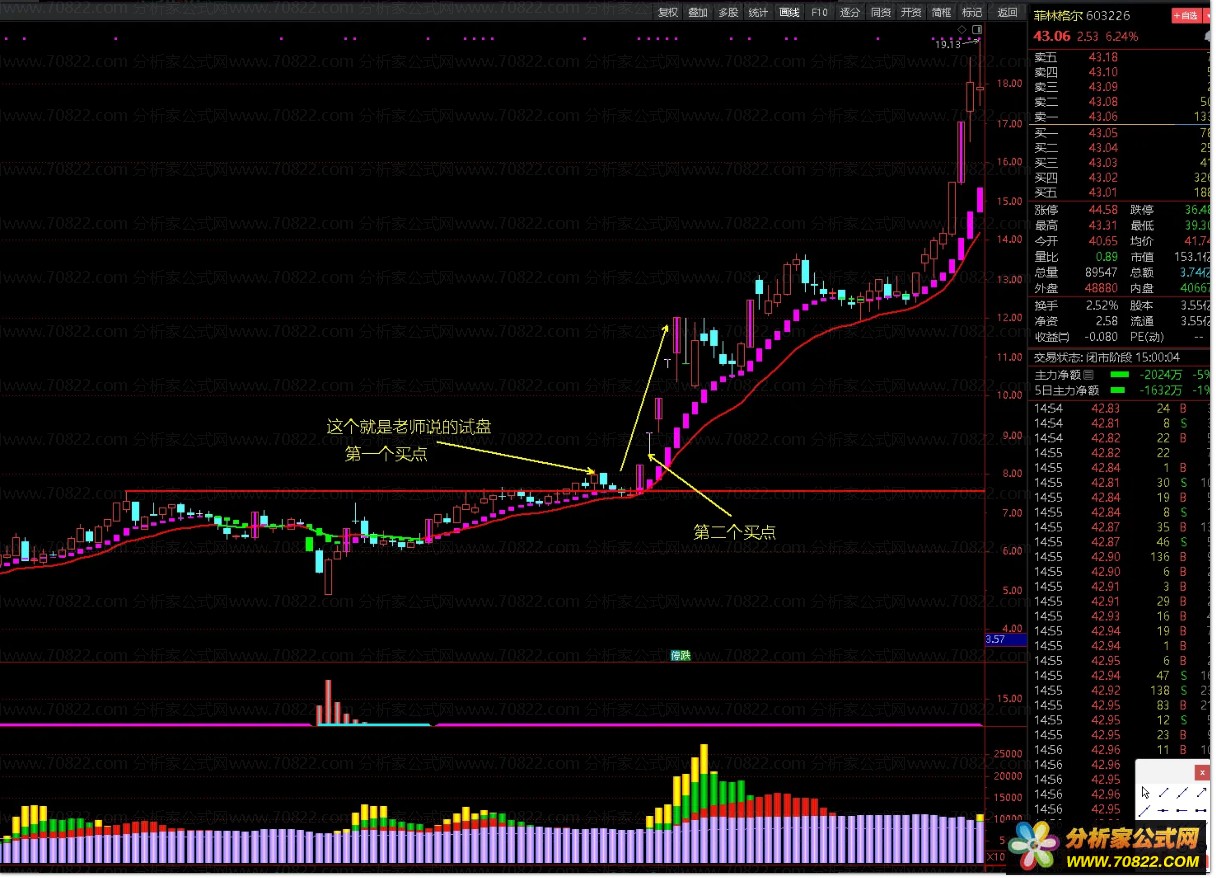Expand the 多股 multi-stock view
The width and height of the screenshot is (1216, 878).
point(728,13)
